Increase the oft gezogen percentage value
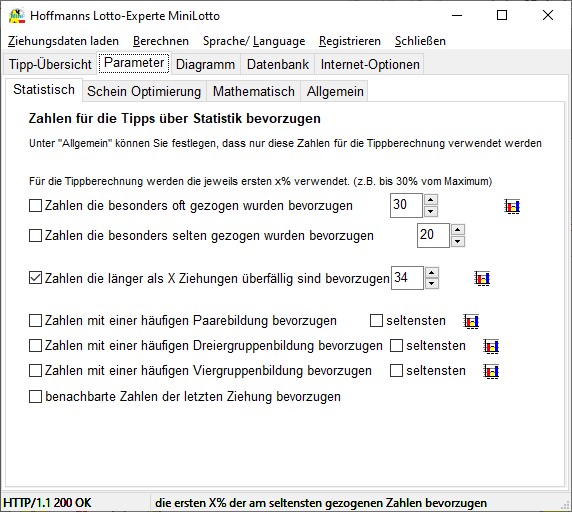Screen dimensions: 572x512 pos(431,200)
